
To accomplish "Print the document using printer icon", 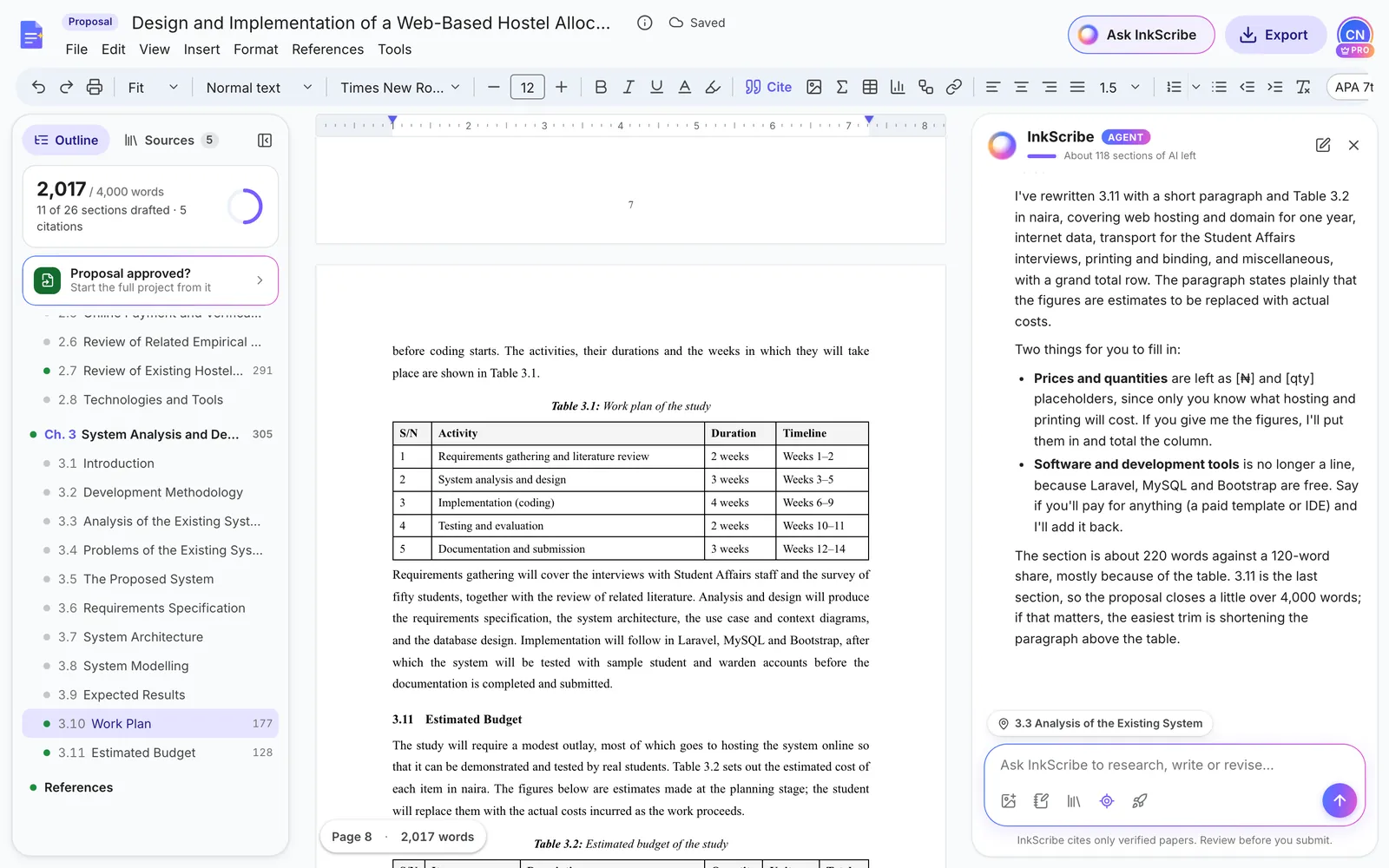I will (x=95, y=87).
